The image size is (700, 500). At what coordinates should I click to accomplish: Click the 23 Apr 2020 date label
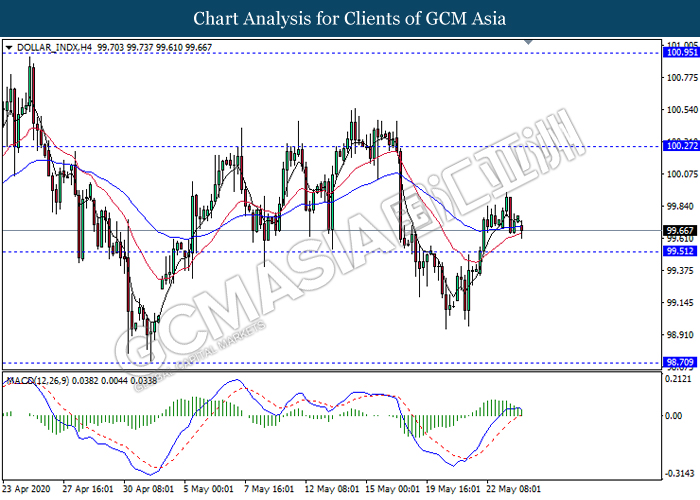[x=26, y=489]
